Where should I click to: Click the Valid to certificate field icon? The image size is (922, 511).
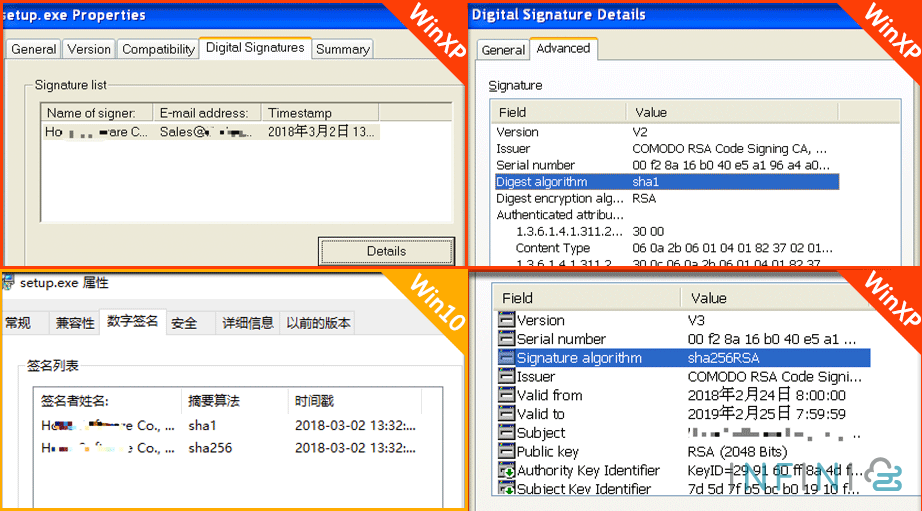(x=507, y=414)
